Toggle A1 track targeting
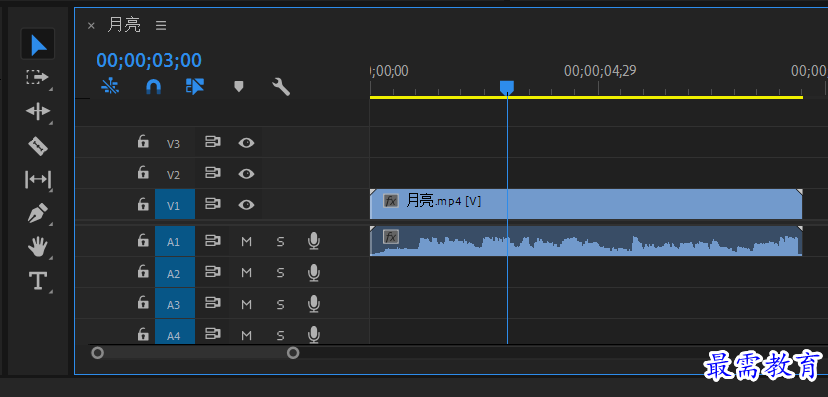 point(175,241)
